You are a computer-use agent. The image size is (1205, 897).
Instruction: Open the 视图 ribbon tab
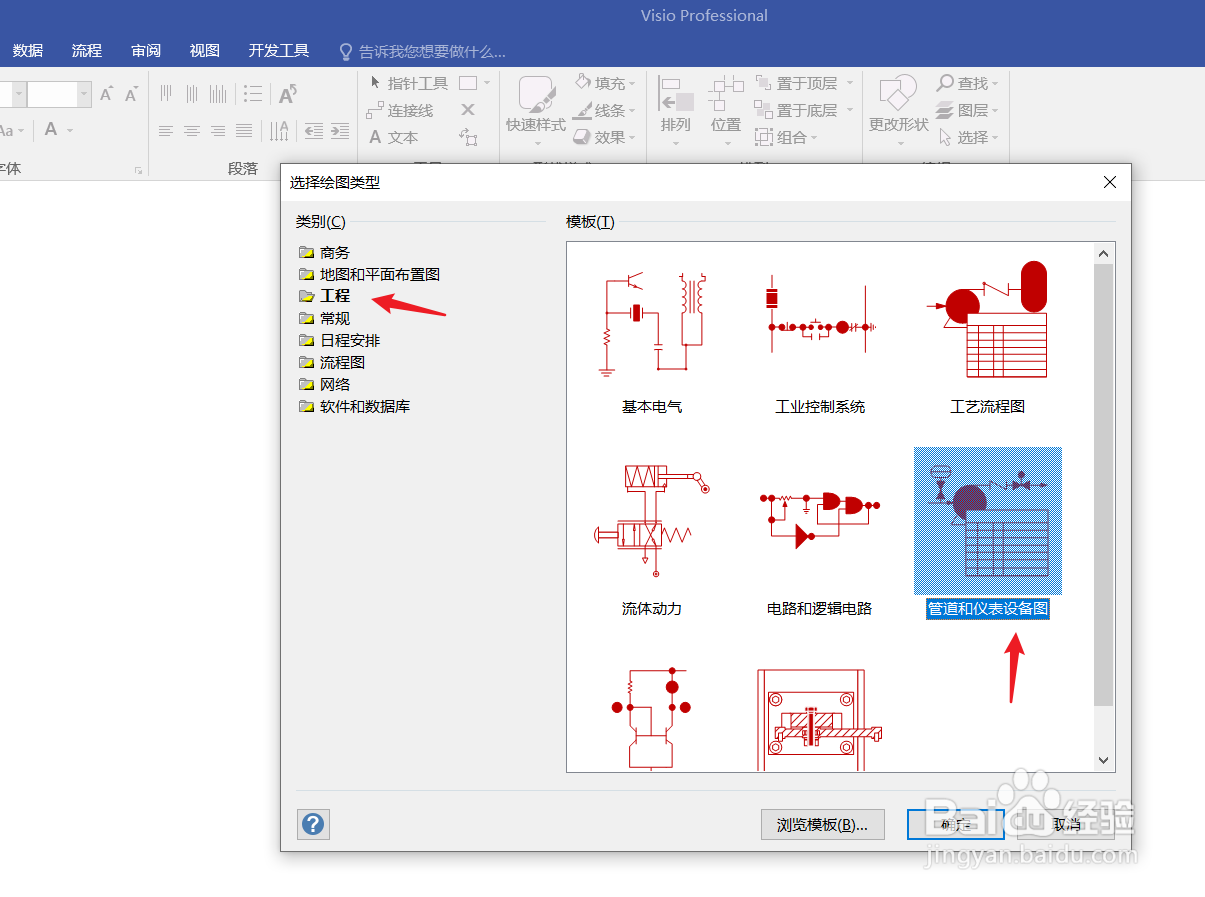pyautogui.click(x=205, y=50)
